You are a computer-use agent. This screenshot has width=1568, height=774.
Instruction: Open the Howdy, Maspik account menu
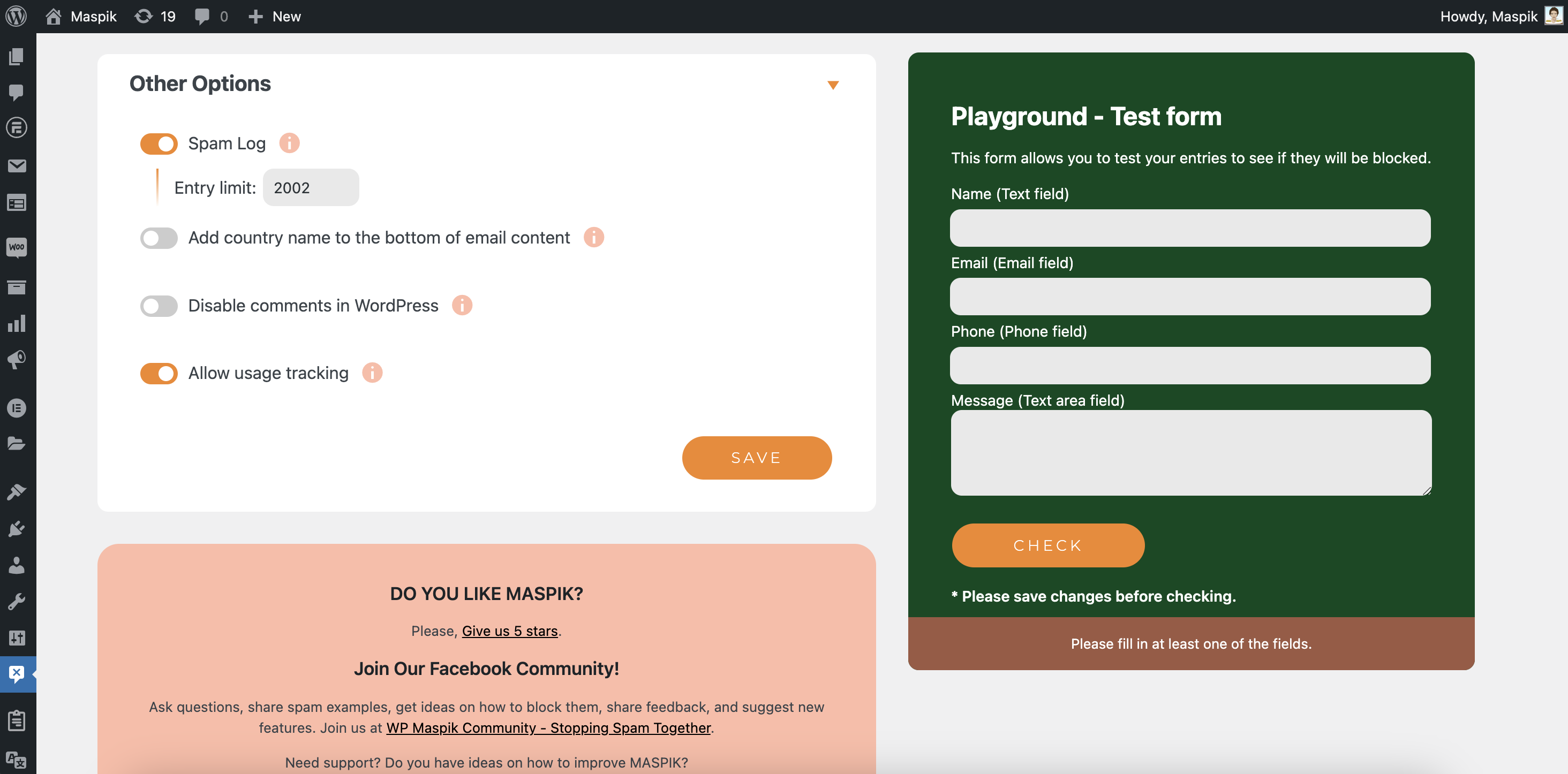click(x=1501, y=17)
